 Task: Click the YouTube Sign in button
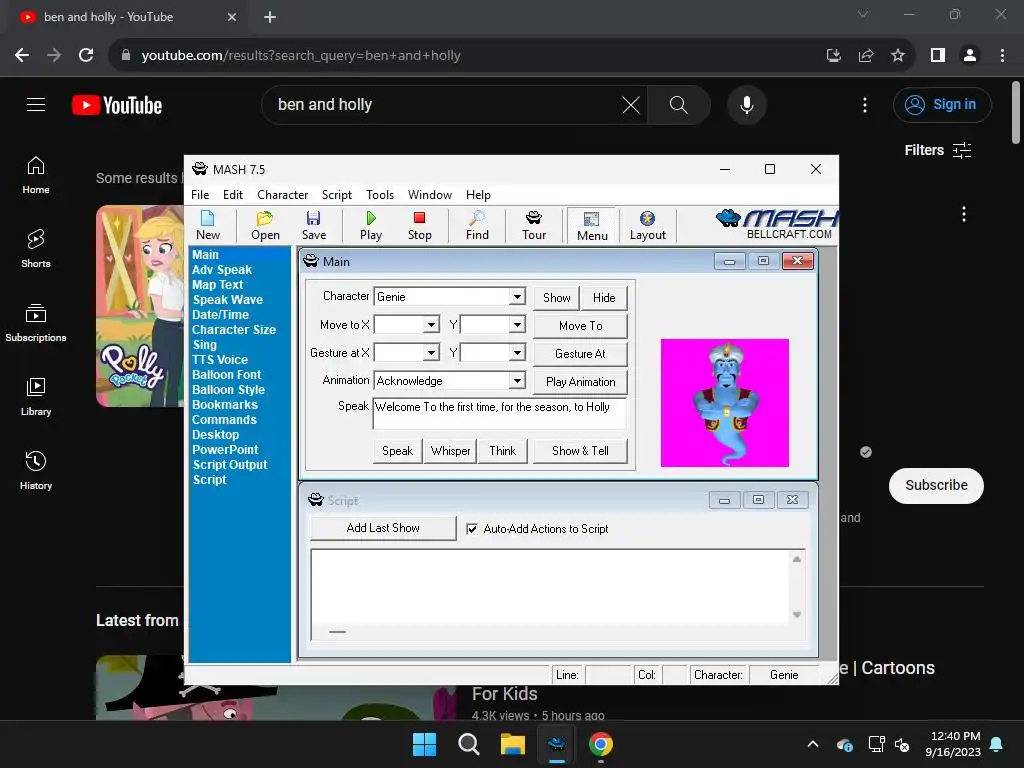point(942,104)
